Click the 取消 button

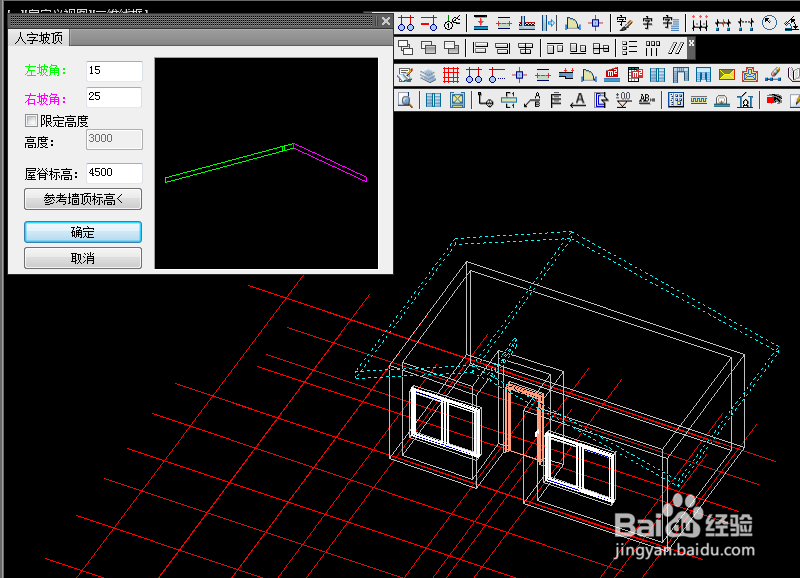click(x=83, y=258)
